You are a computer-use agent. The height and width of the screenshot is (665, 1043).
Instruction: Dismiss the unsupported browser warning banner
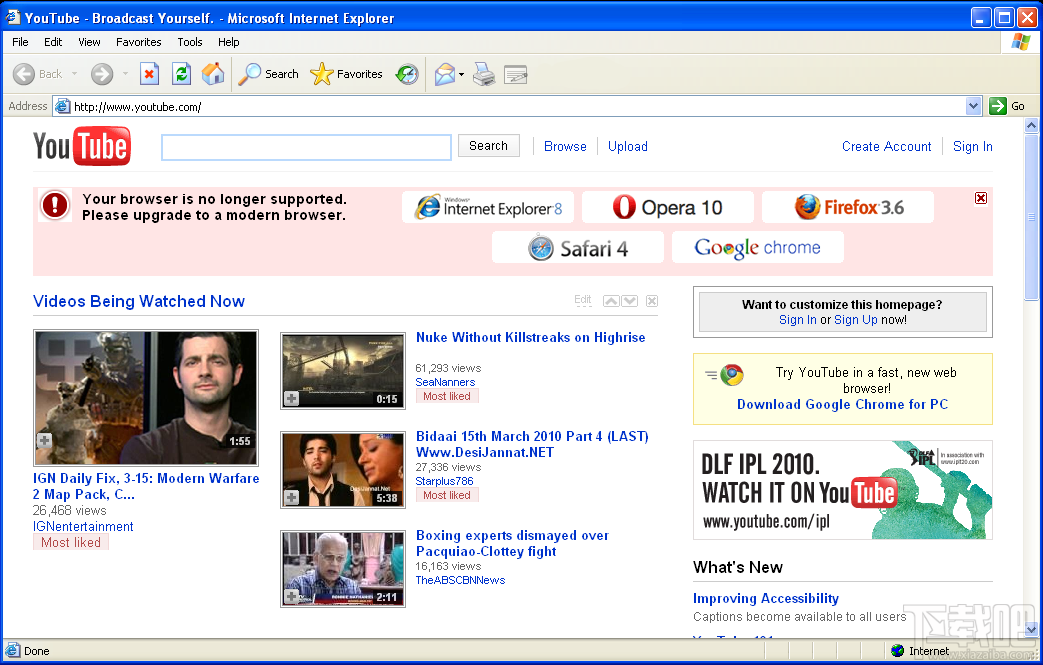(x=980, y=198)
